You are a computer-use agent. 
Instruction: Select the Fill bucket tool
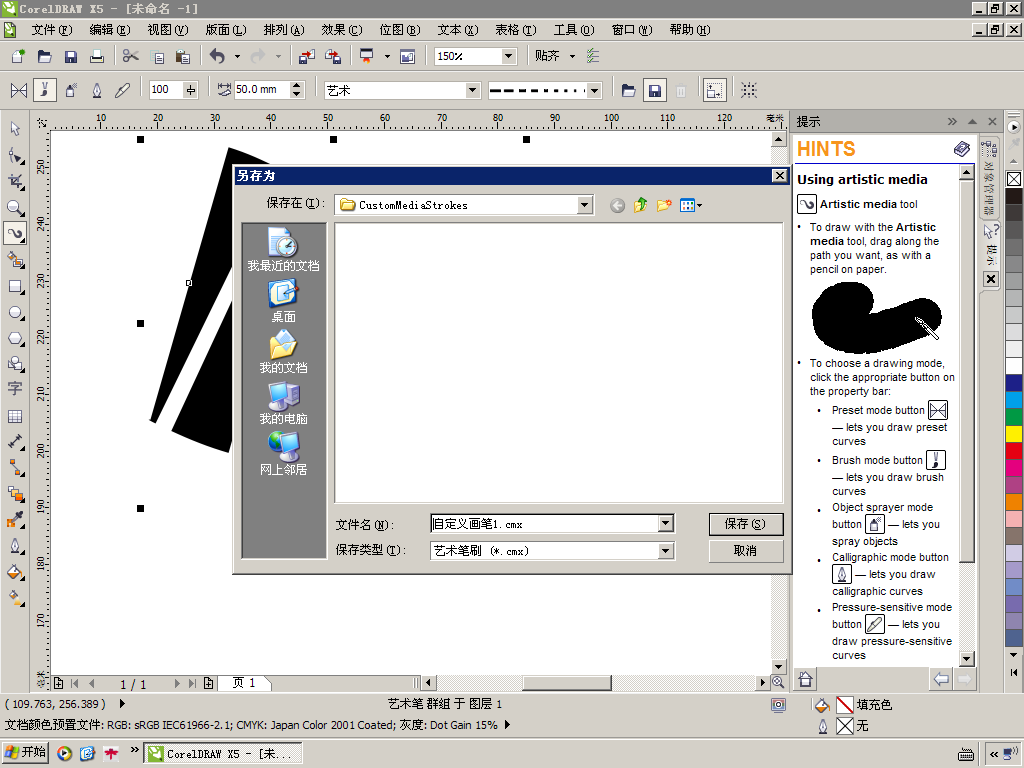15,573
